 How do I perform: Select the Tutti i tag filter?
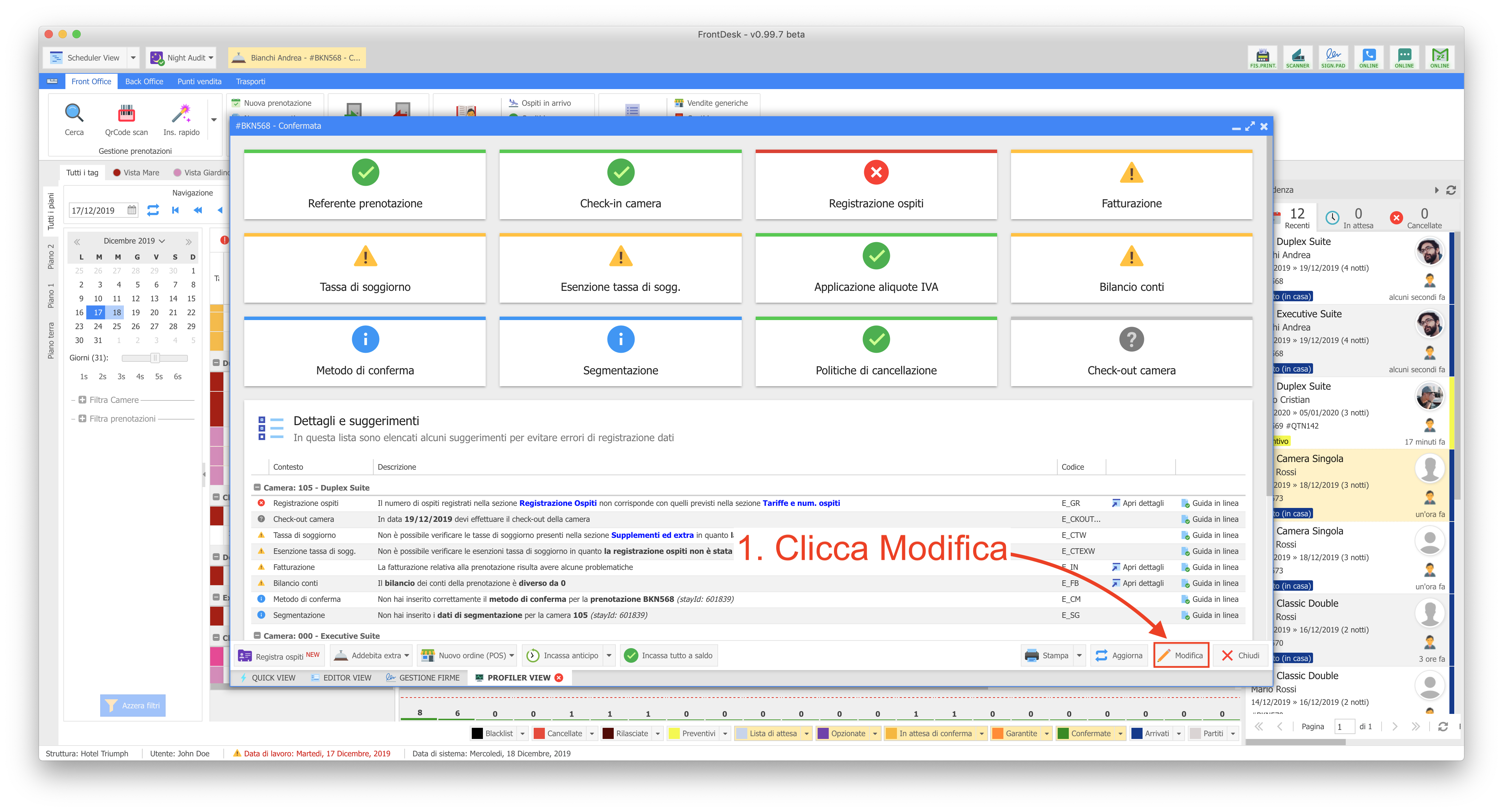82,173
